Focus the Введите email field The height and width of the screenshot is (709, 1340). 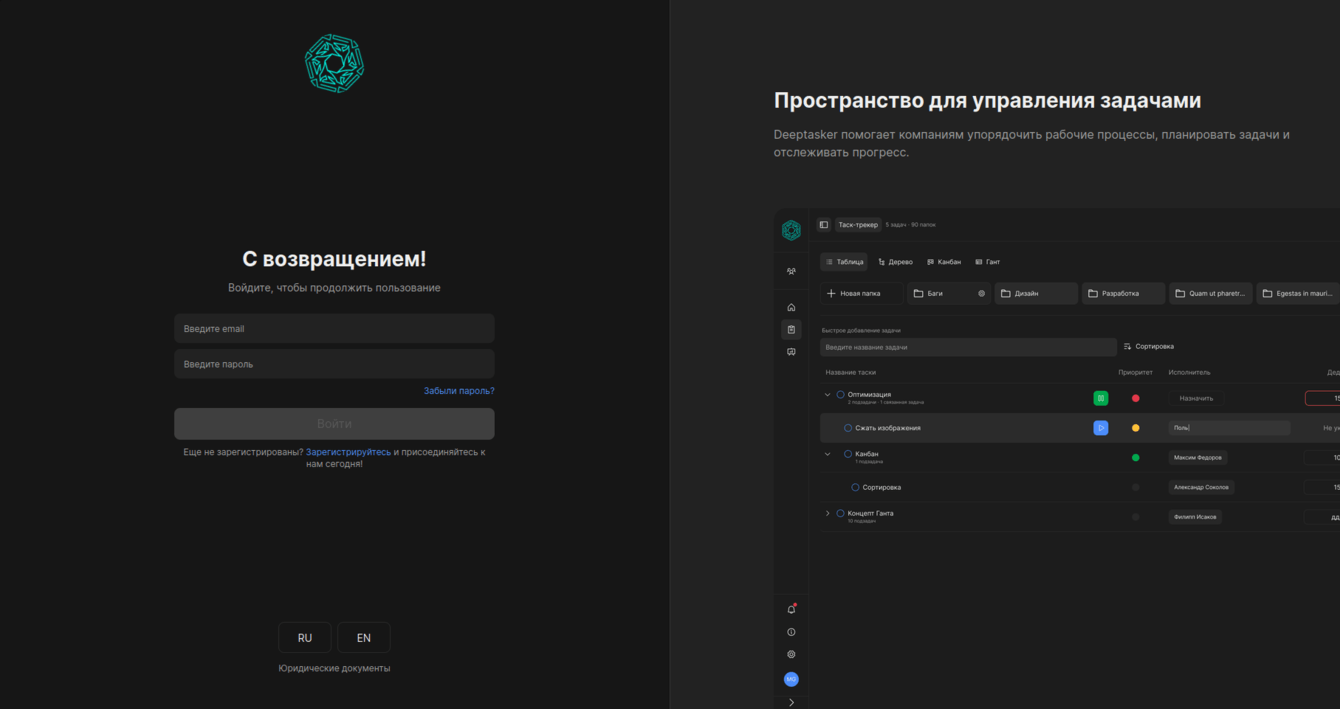click(334, 329)
